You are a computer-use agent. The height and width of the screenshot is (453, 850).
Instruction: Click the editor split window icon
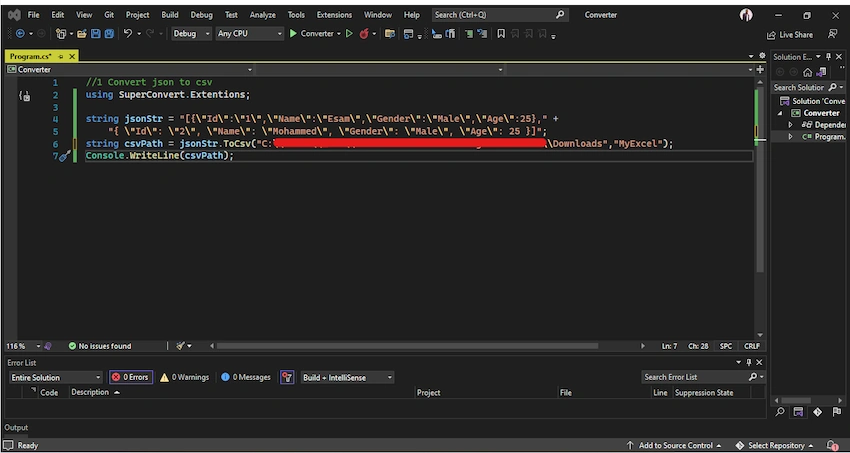(760, 69)
